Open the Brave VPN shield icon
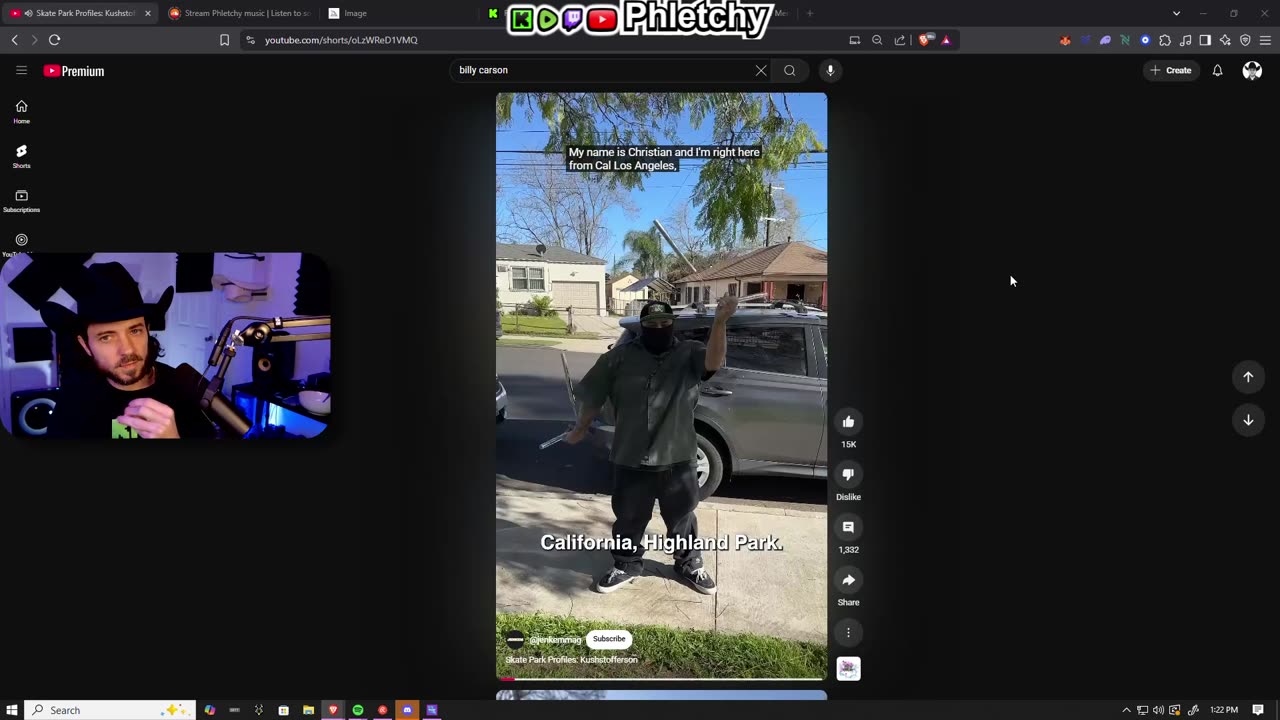Image resolution: width=1280 pixels, height=720 pixels. (x=1245, y=40)
